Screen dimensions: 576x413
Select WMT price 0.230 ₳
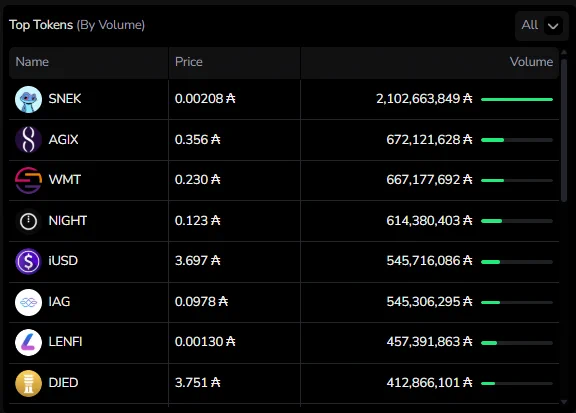click(198, 180)
